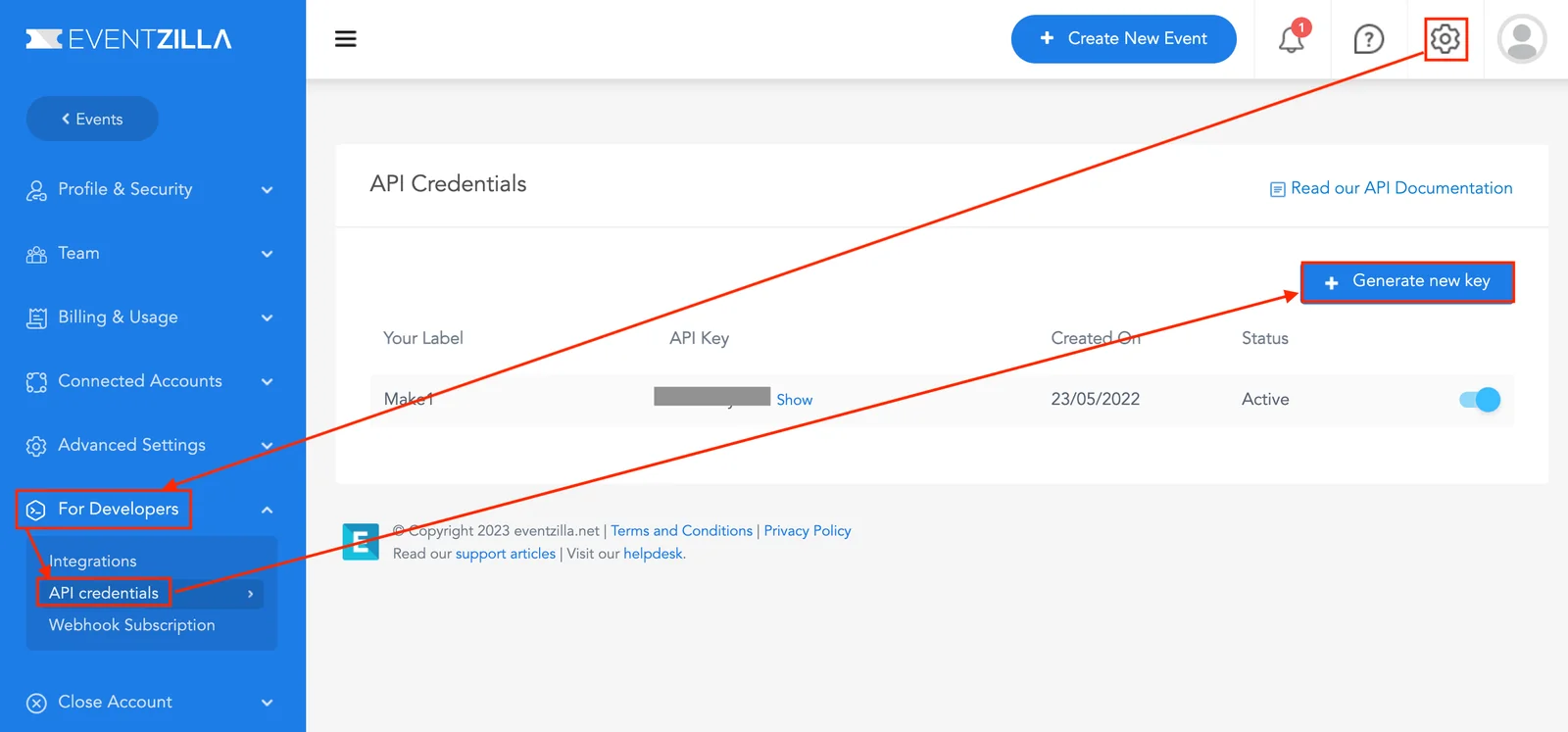Open Terms and Conditions link
The height and width of the screenshot is (732, 1568).
pos(682,530)
